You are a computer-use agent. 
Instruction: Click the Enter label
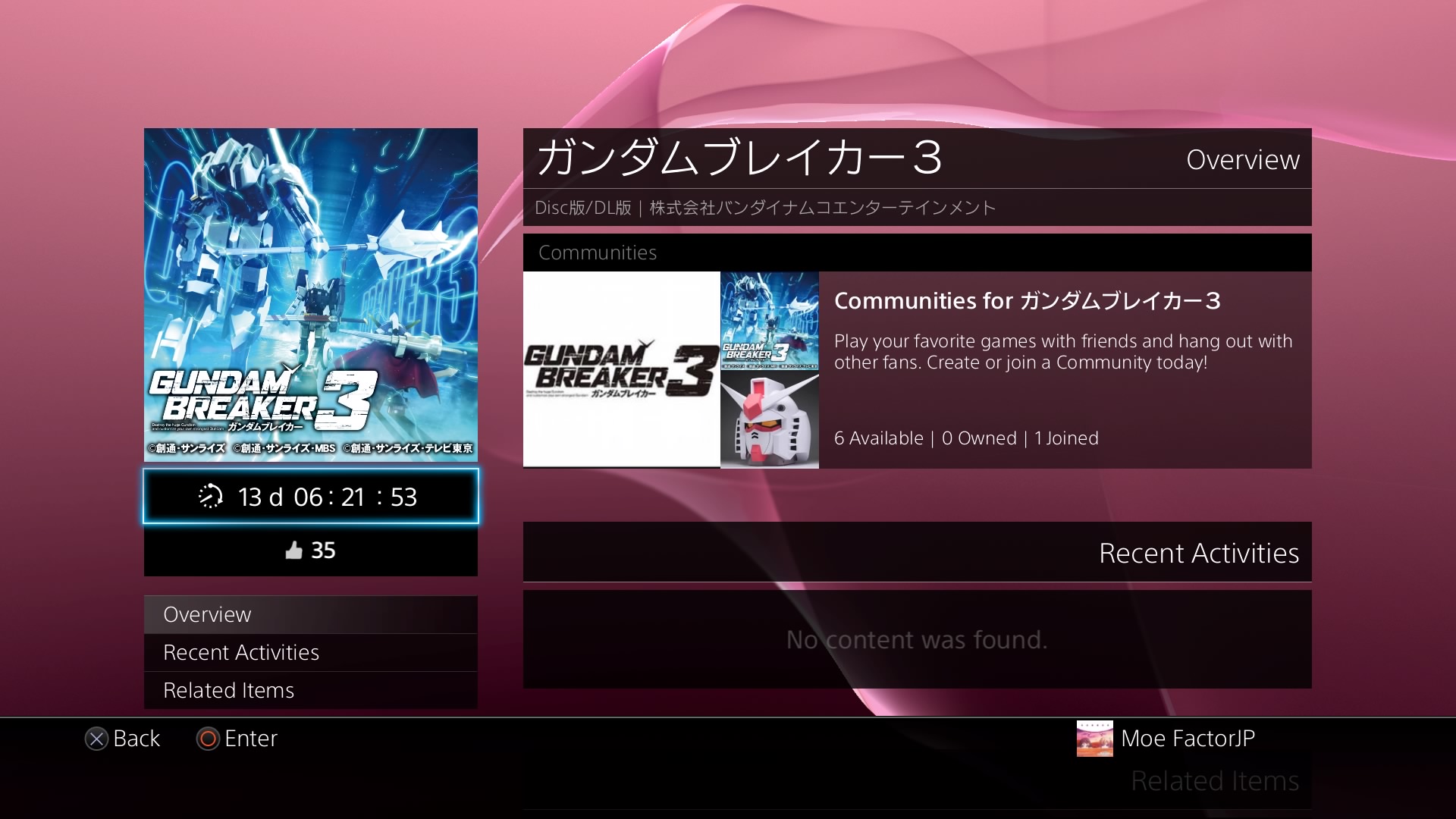(x=251, y=739)
